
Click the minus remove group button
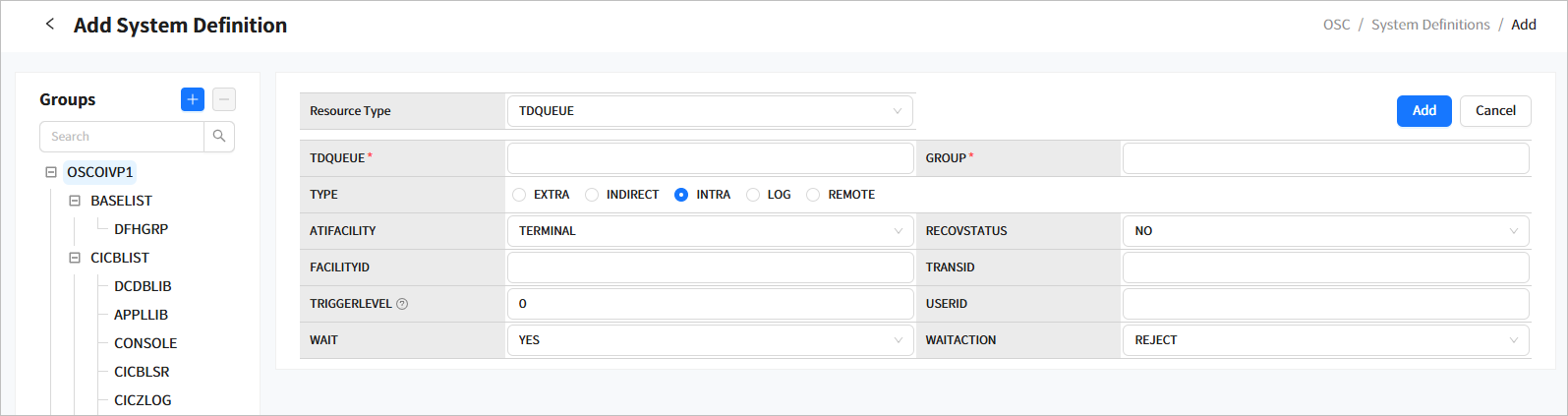click(x=224, y=99)
